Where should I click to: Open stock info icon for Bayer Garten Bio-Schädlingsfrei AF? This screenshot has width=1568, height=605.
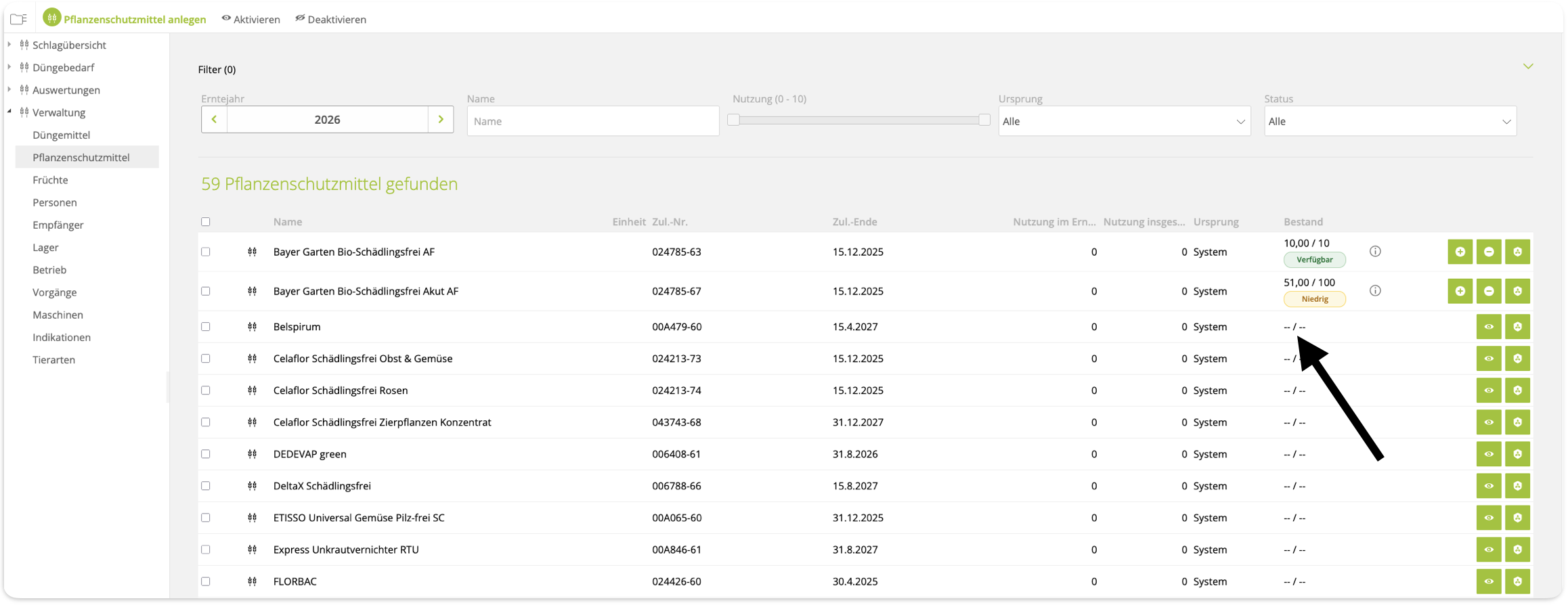(1375, 252)
